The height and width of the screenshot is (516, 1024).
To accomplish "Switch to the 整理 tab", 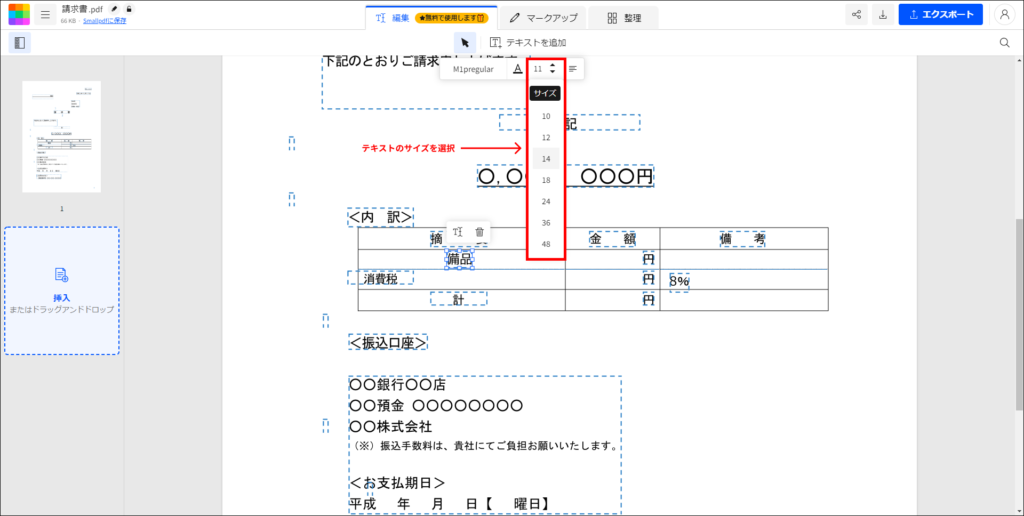I will tap(624, 18).
